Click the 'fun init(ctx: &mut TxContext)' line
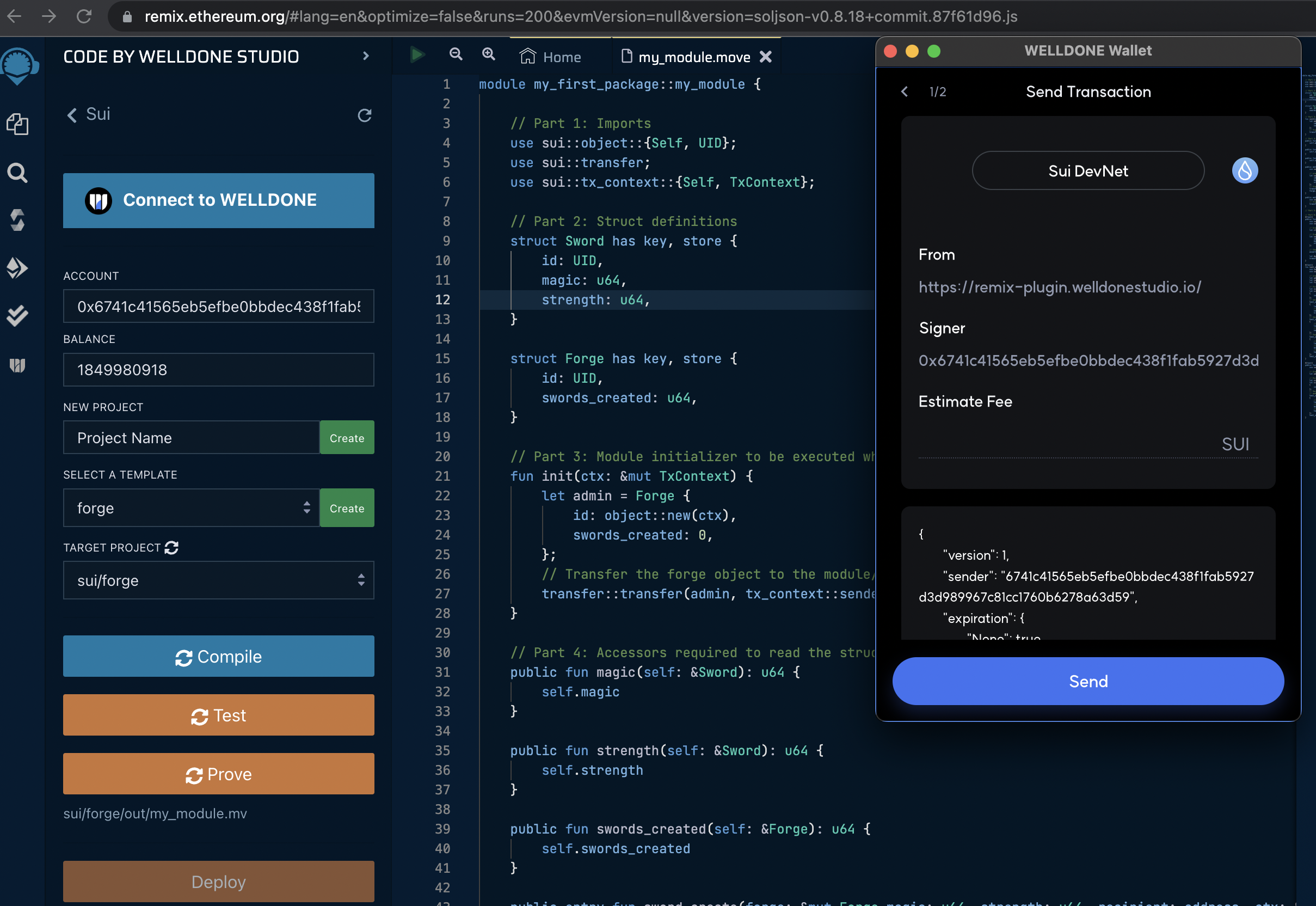1316x906 pixels. tap(632, 476)
